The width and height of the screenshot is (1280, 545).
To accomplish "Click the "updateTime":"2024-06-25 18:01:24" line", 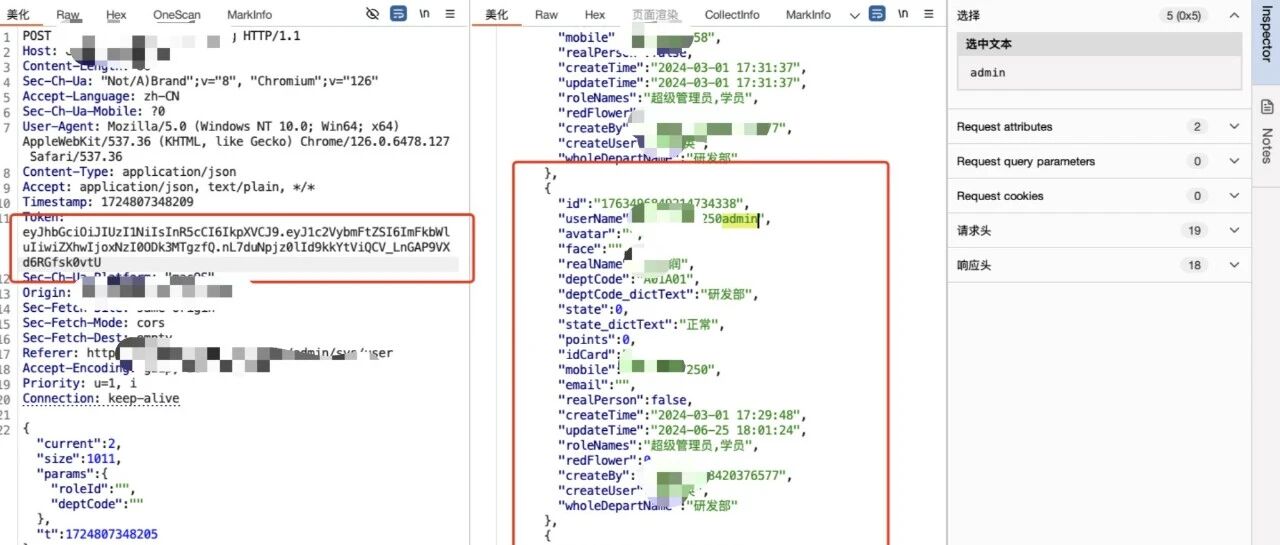I will click(x=681, y=429).
